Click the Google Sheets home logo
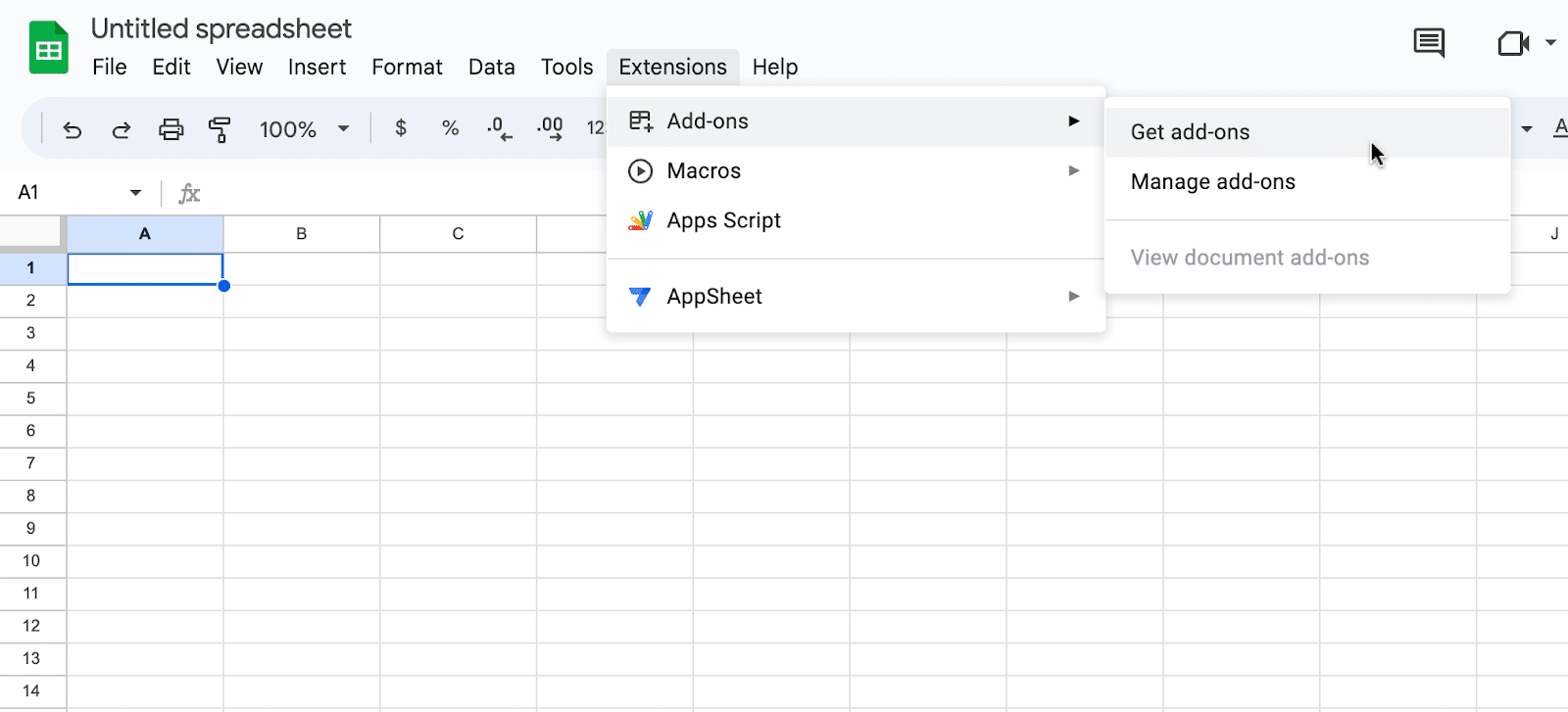This screenshot has width=1568, height=712. point(48,48)
